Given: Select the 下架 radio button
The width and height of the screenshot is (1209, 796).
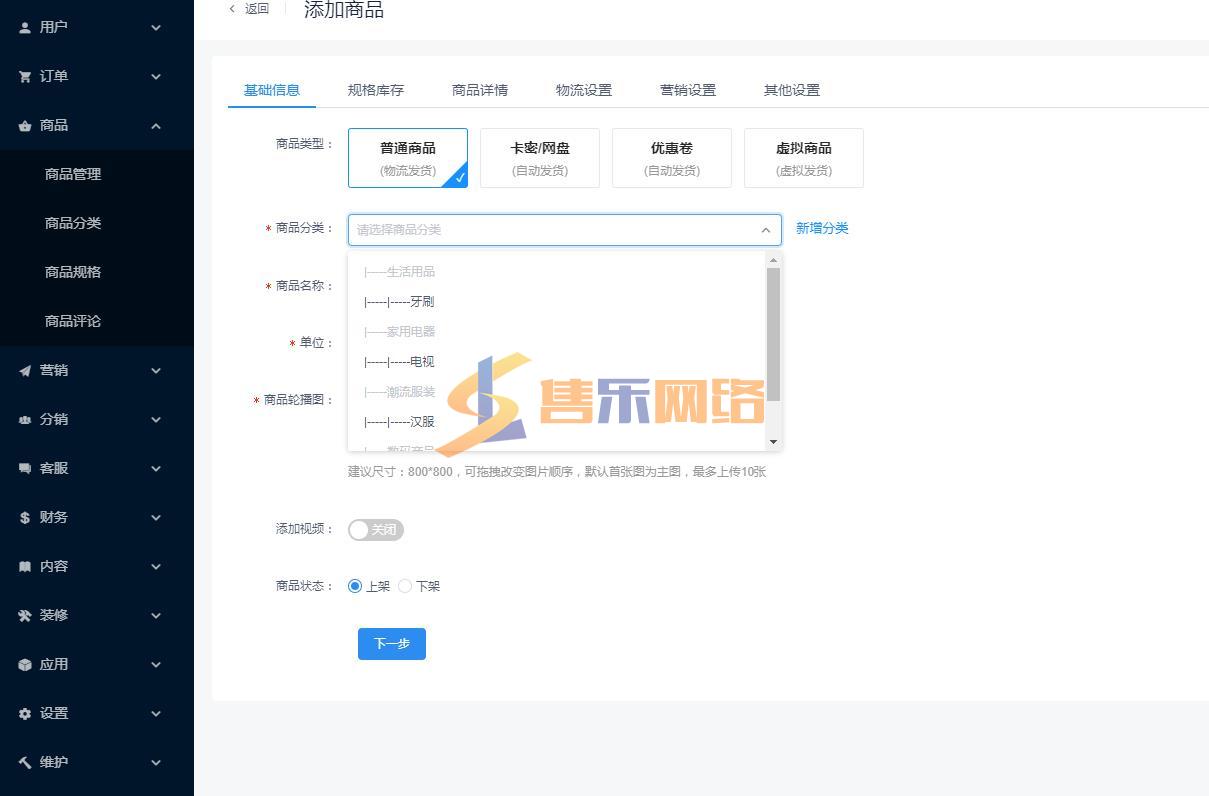Looking at the screenshot, I should click(405, 586).
